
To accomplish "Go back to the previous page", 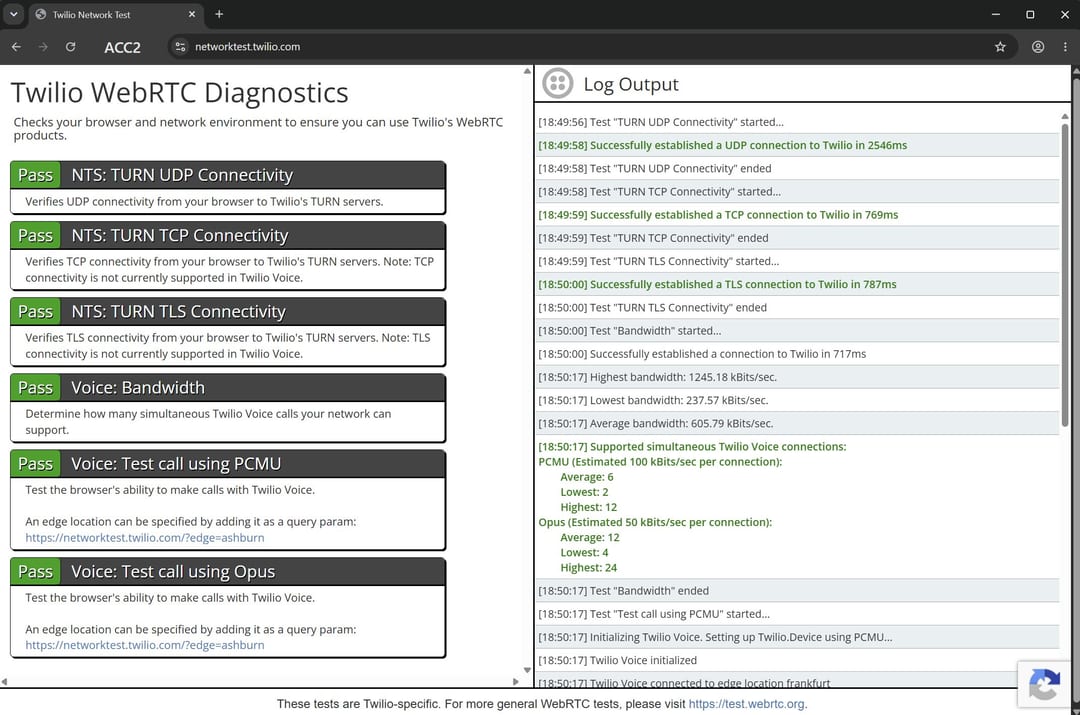I will pyautogui.click(x=17, y=47).
